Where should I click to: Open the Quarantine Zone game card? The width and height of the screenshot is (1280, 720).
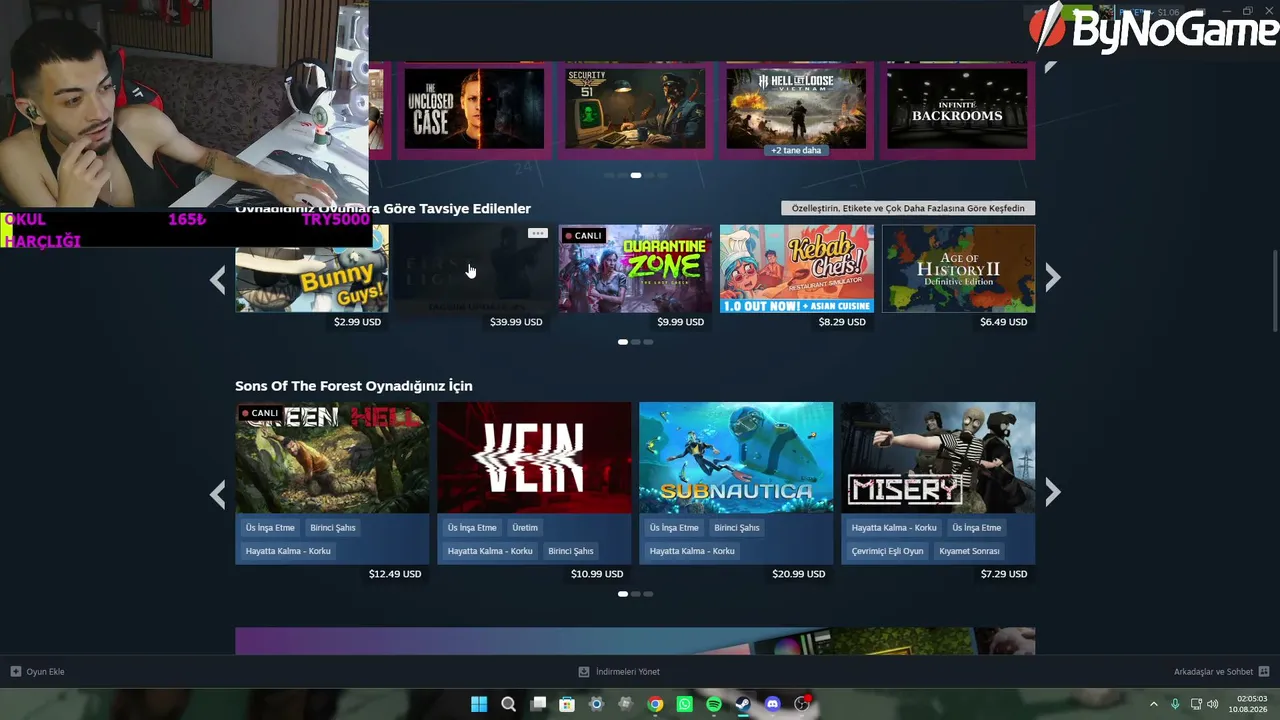(x=635, y=268)
